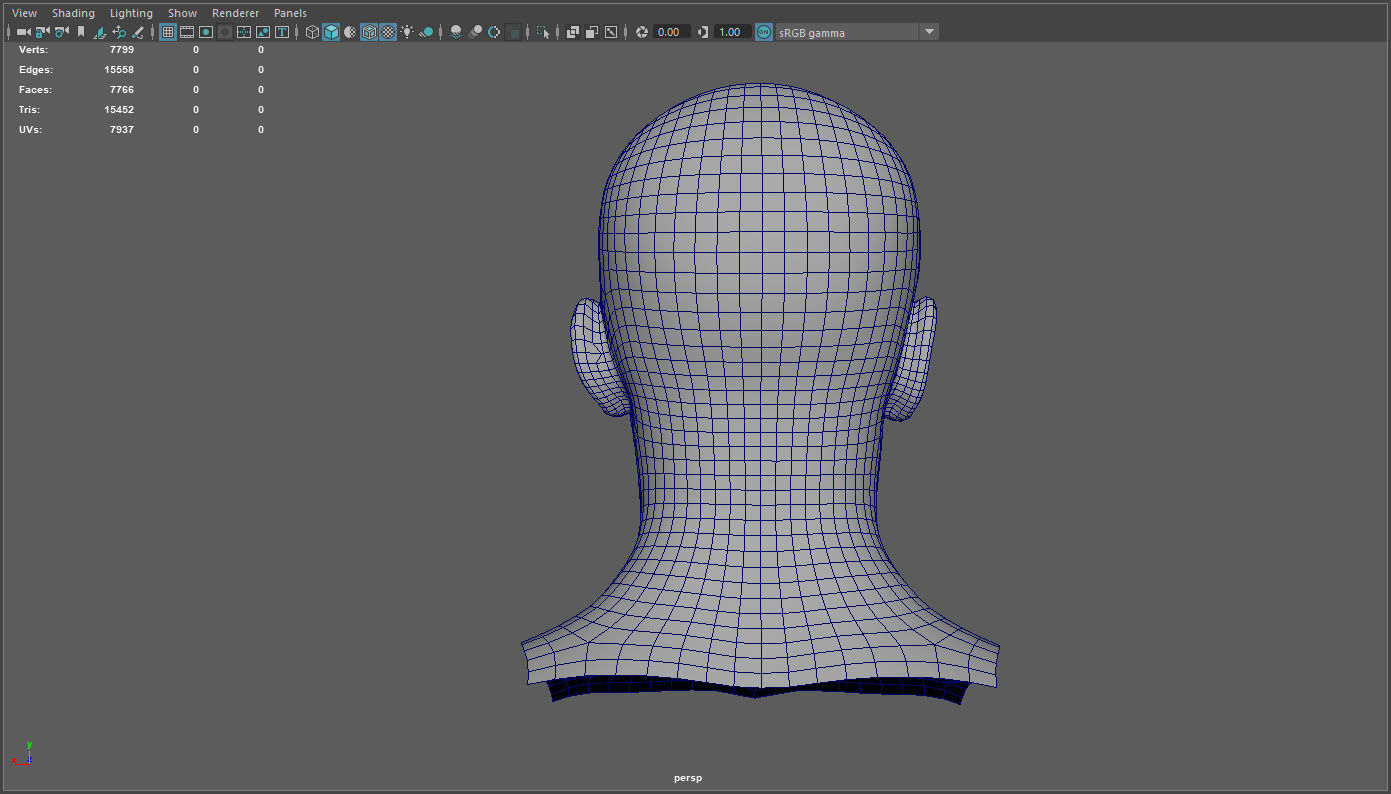This screenshot has height=794, width=1391.
Task: Open the View menu
Action: coord(24,13)
